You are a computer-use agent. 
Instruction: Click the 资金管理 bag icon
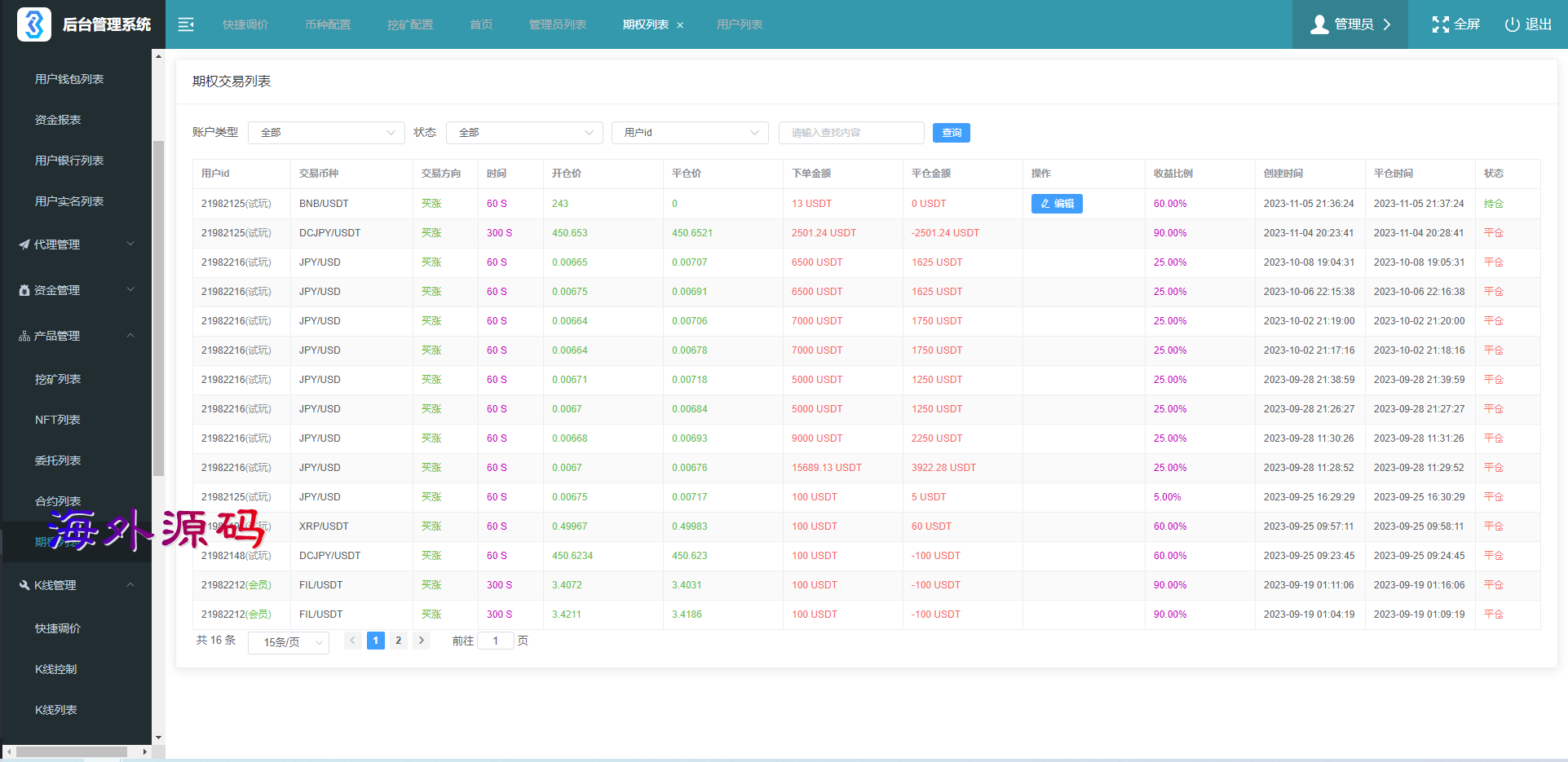coord(24,290)
